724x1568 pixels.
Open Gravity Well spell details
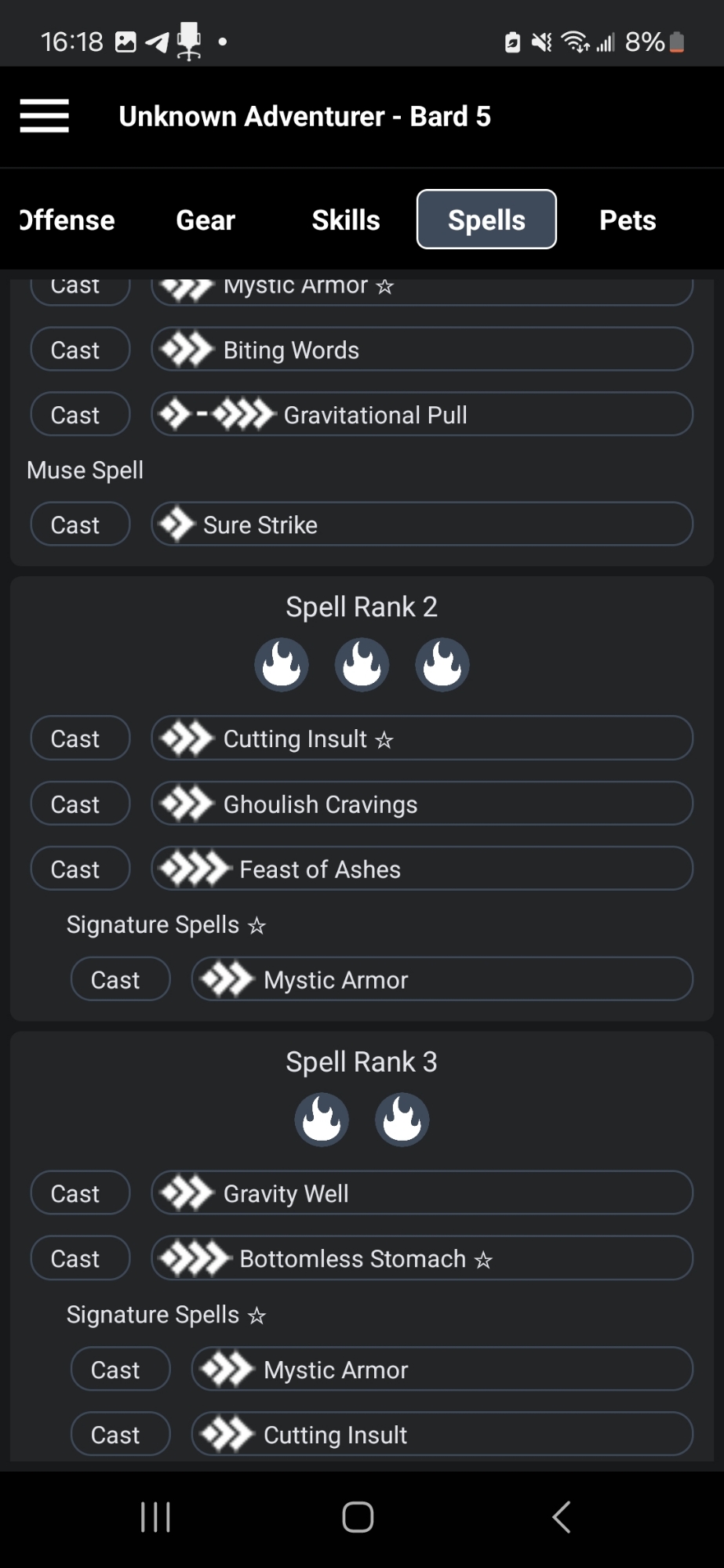pos(422,1193)
